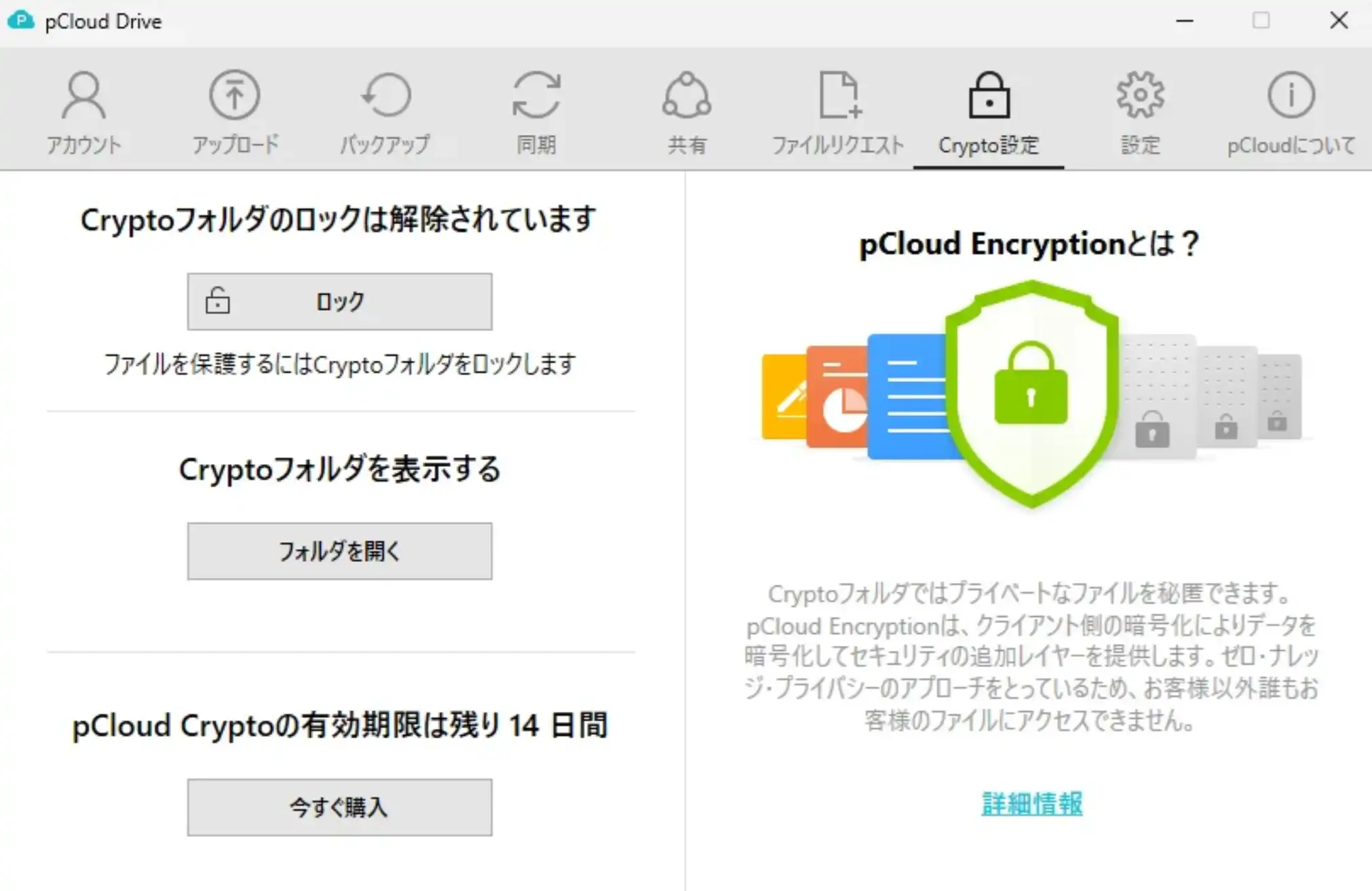Screen dimensions: 1372x891
Task: Click the pCloud Drive logo in title bar
Action: (20, 20)
